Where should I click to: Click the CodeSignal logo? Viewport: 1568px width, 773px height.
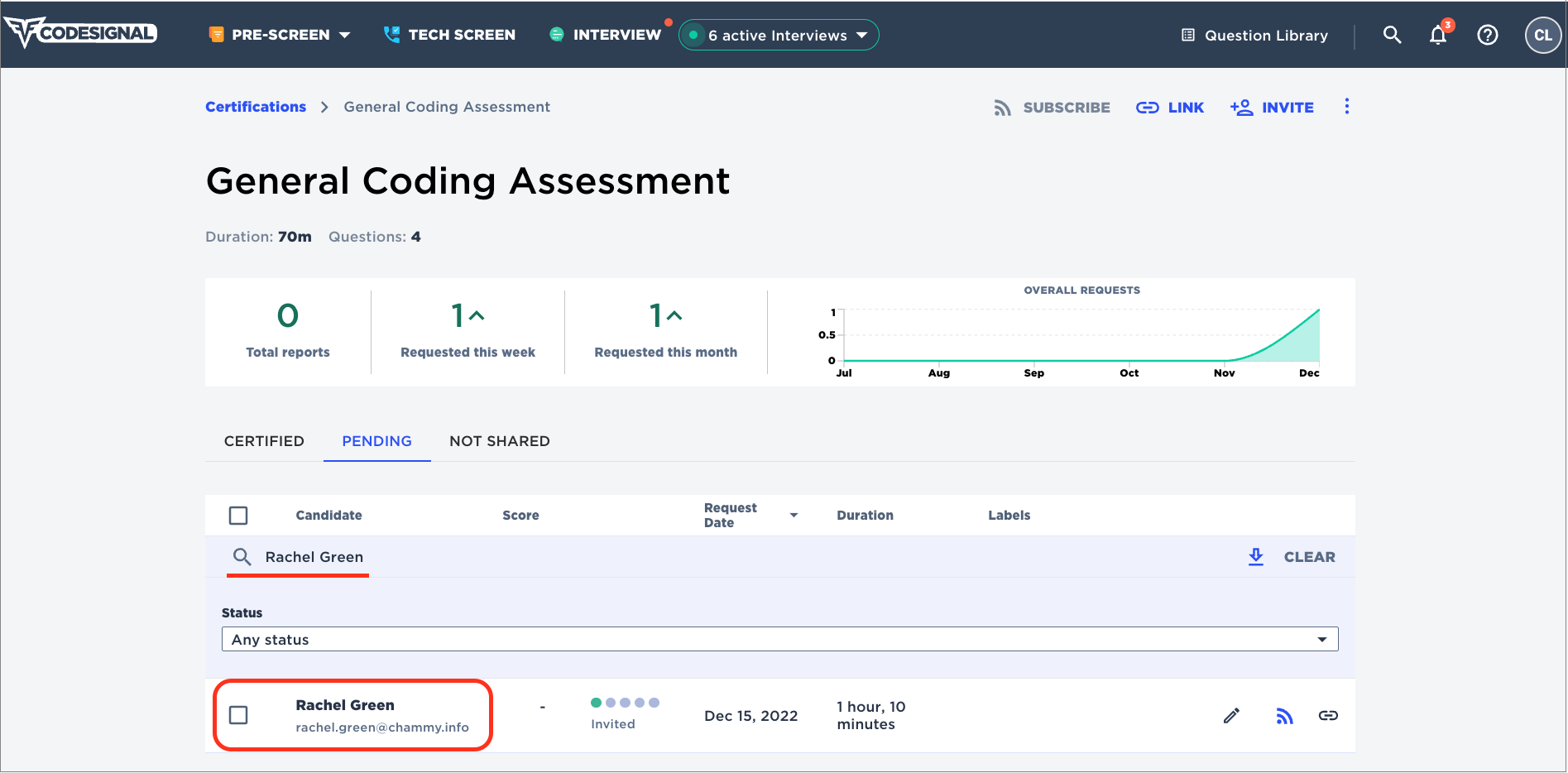pos(81,33)
